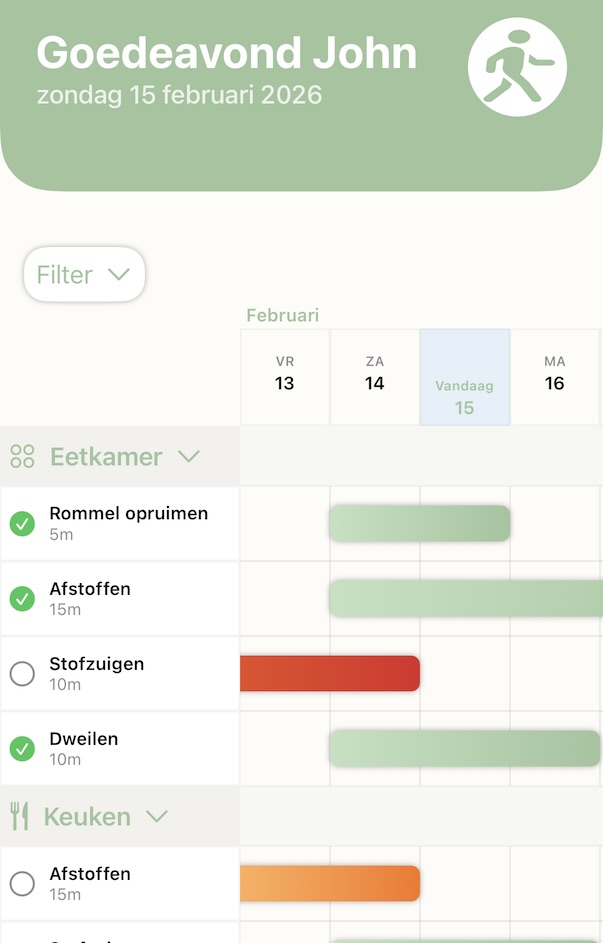Mark Keuken Afstoffen task as done
Image resolution: width=603 pixels, height=943 pixels.
[x=22, y=883]
